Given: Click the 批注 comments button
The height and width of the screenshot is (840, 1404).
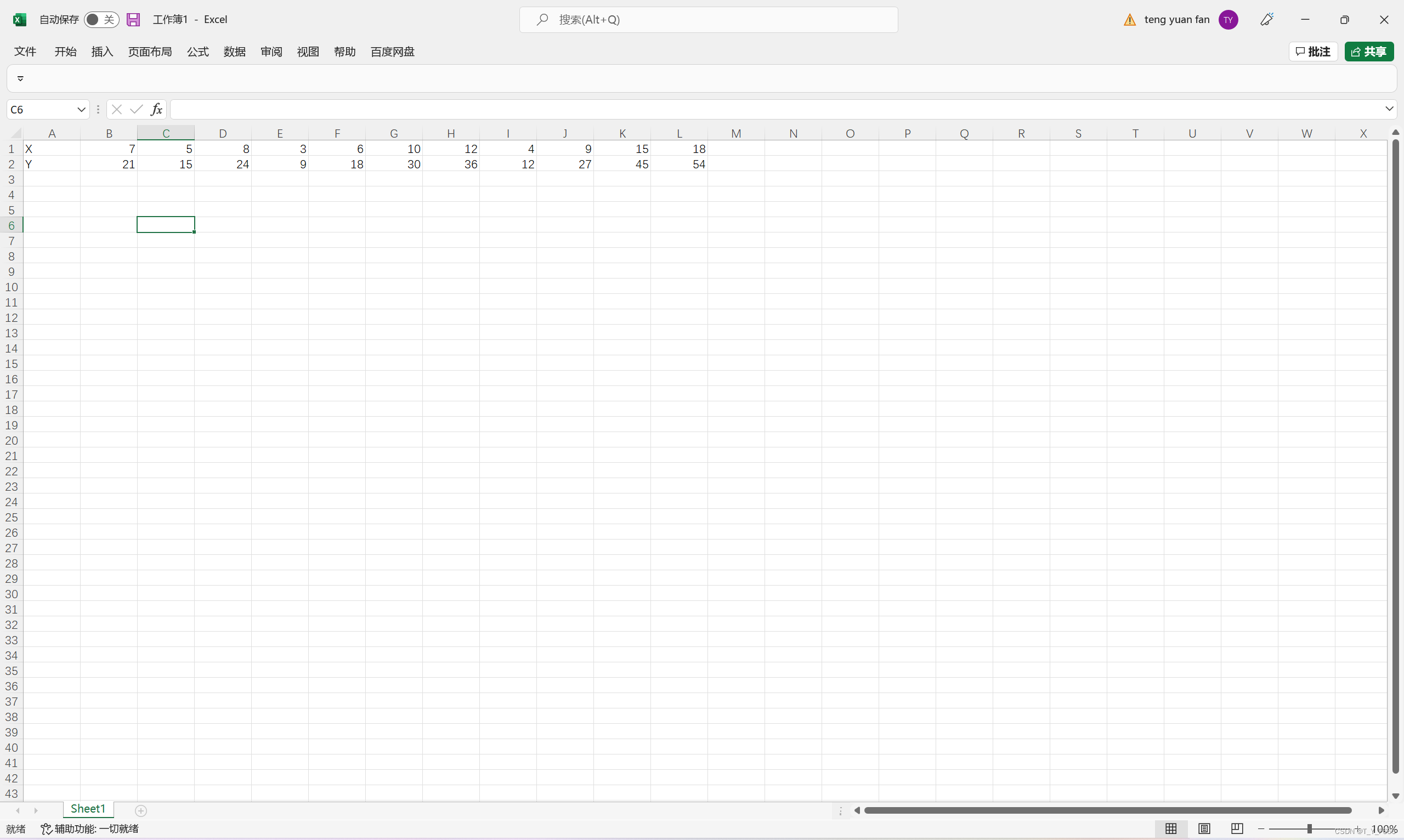Looking at the screenshot, I should [x=1313, y=52].
